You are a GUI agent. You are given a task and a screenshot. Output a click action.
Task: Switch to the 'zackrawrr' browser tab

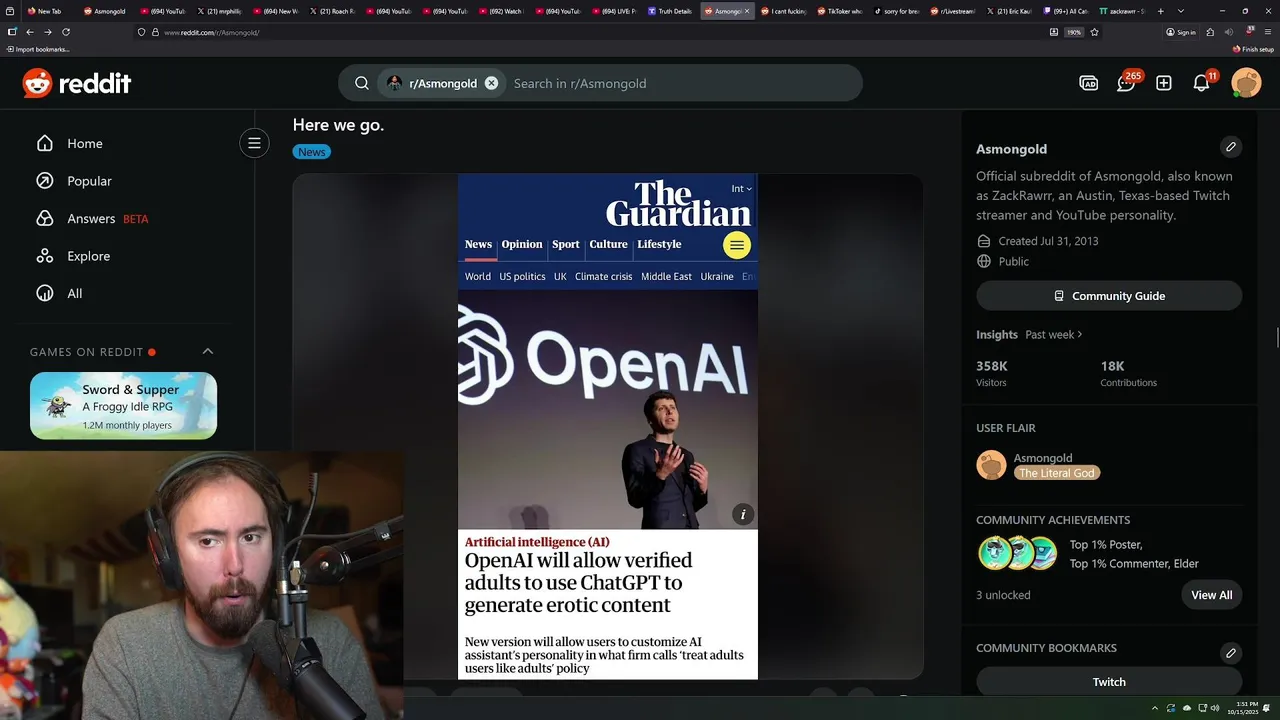(x=1123, y=11)
